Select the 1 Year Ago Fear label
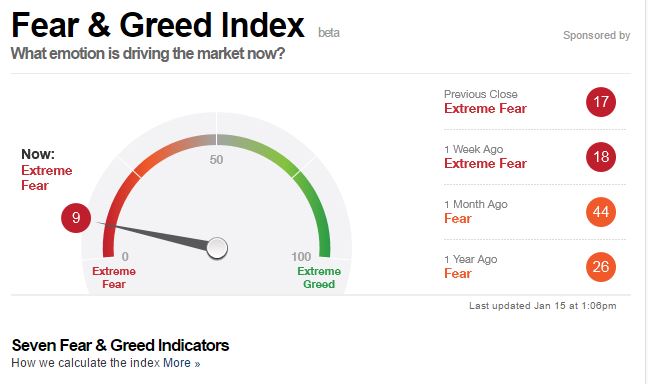The width and height of the screenshot is (648, 384). (457, 273)
